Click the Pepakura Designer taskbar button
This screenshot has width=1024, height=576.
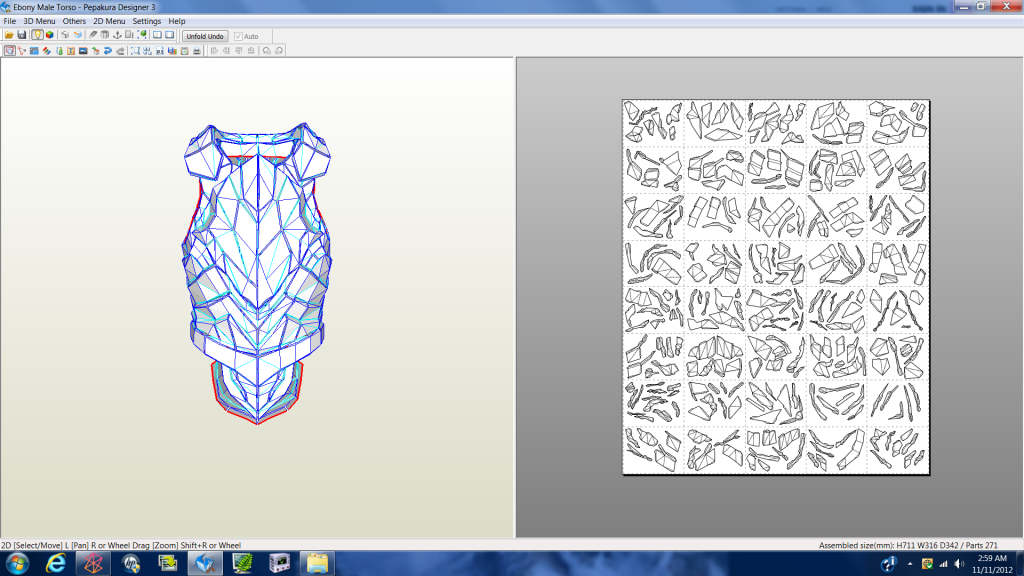[x=206, y=564]
